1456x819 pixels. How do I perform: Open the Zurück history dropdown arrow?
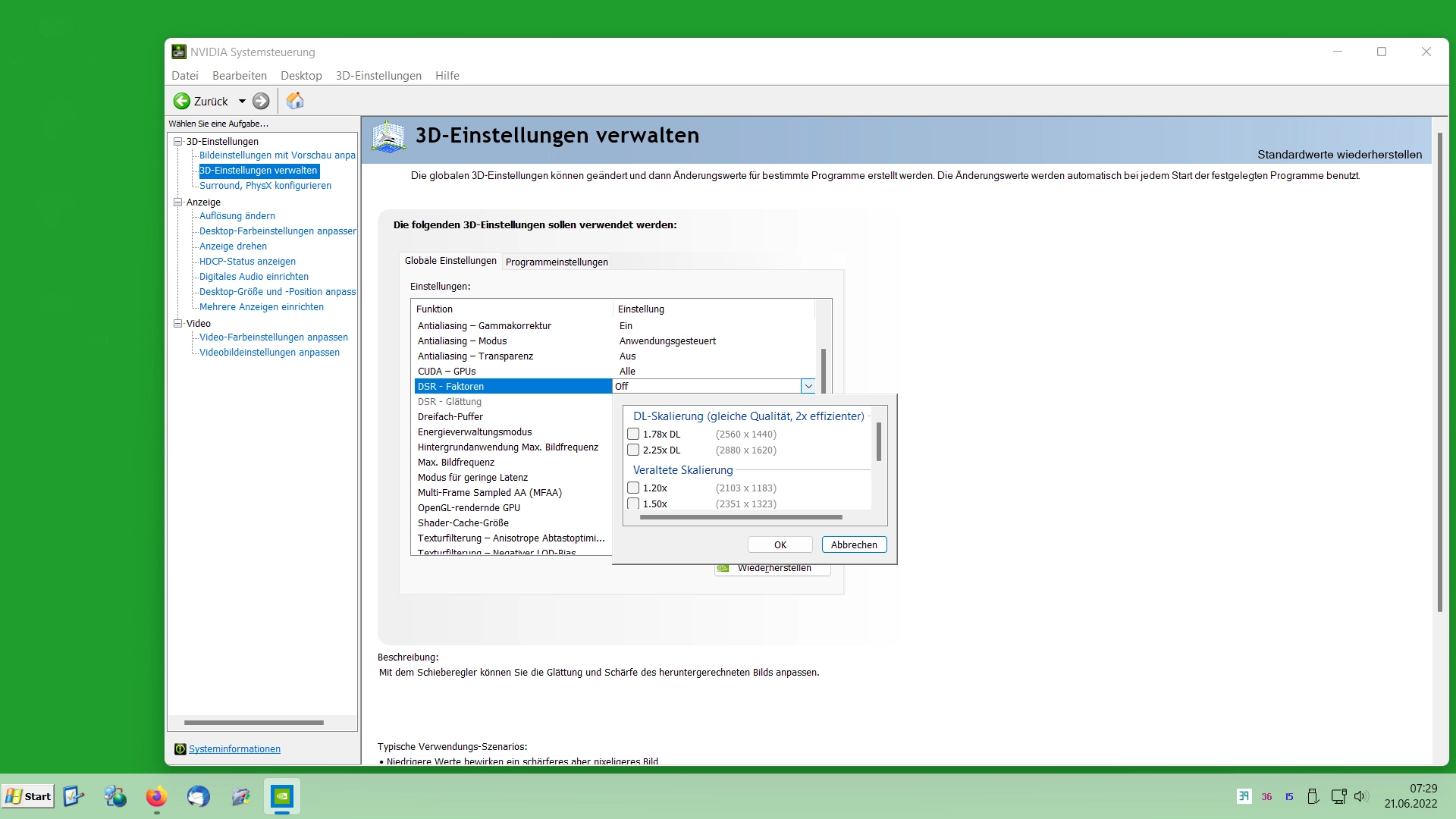click(x=242, y=101)
